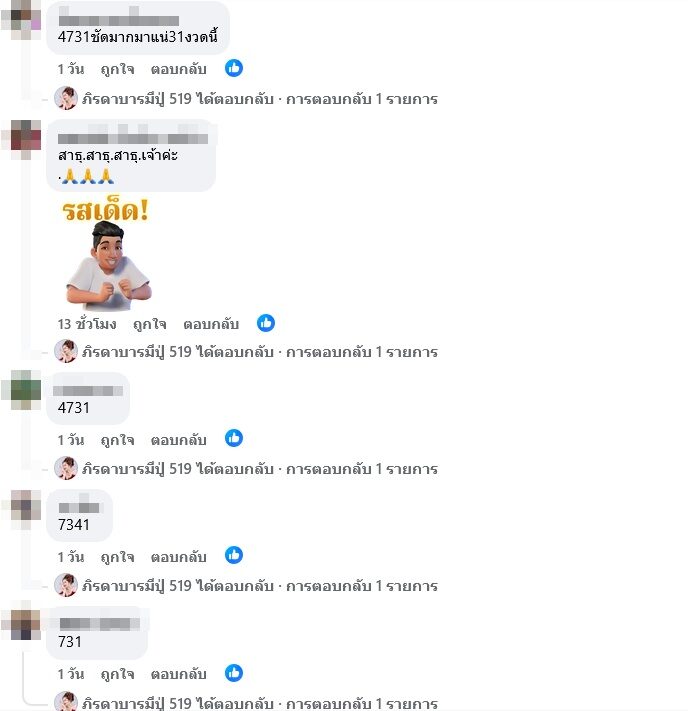Click like reaction icon on first 4731 comment
This screenshot has height=711, width=688.
(x=234, y=68)
